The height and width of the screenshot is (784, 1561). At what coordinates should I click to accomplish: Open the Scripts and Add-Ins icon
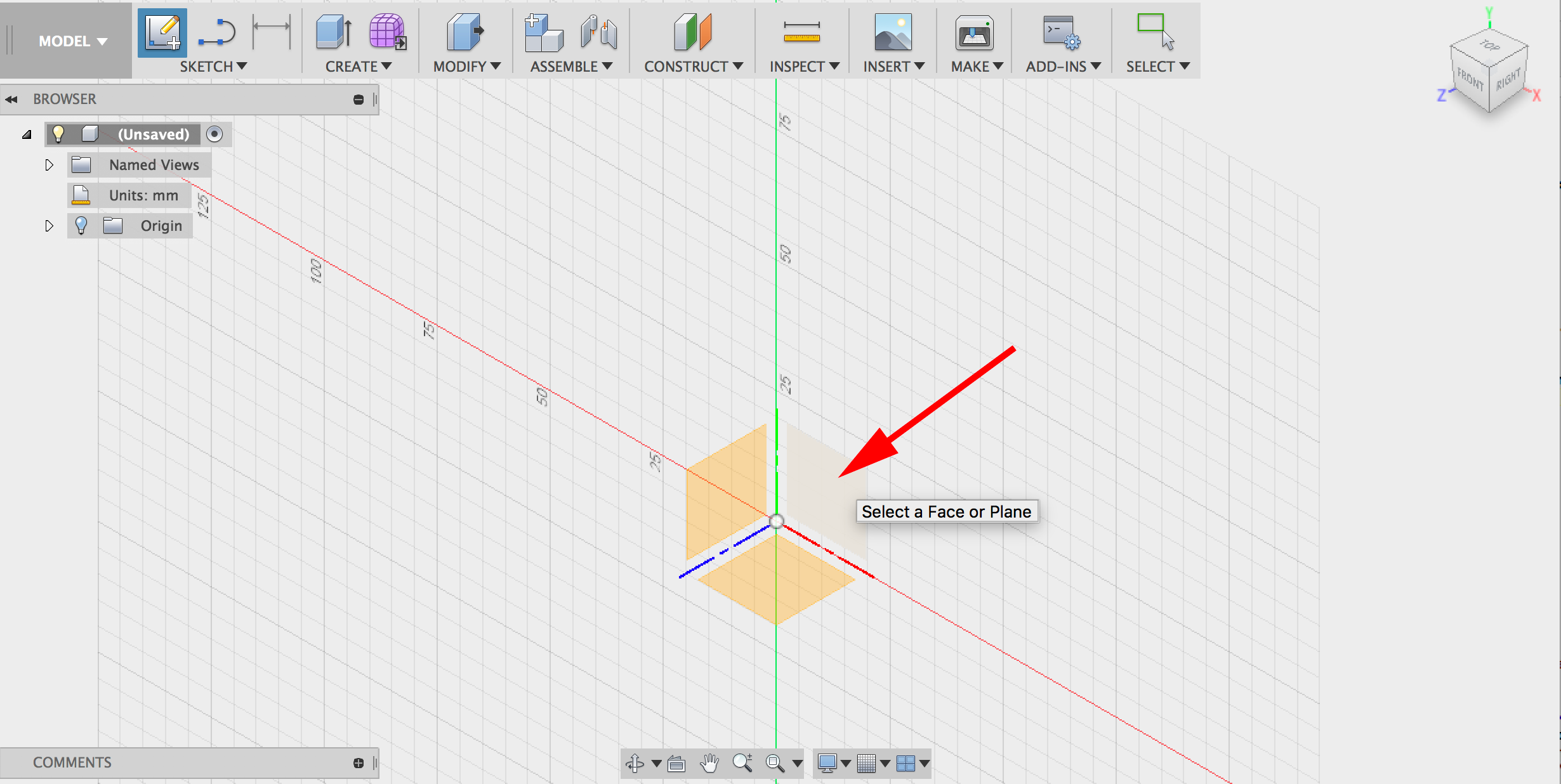[1062, 32]
